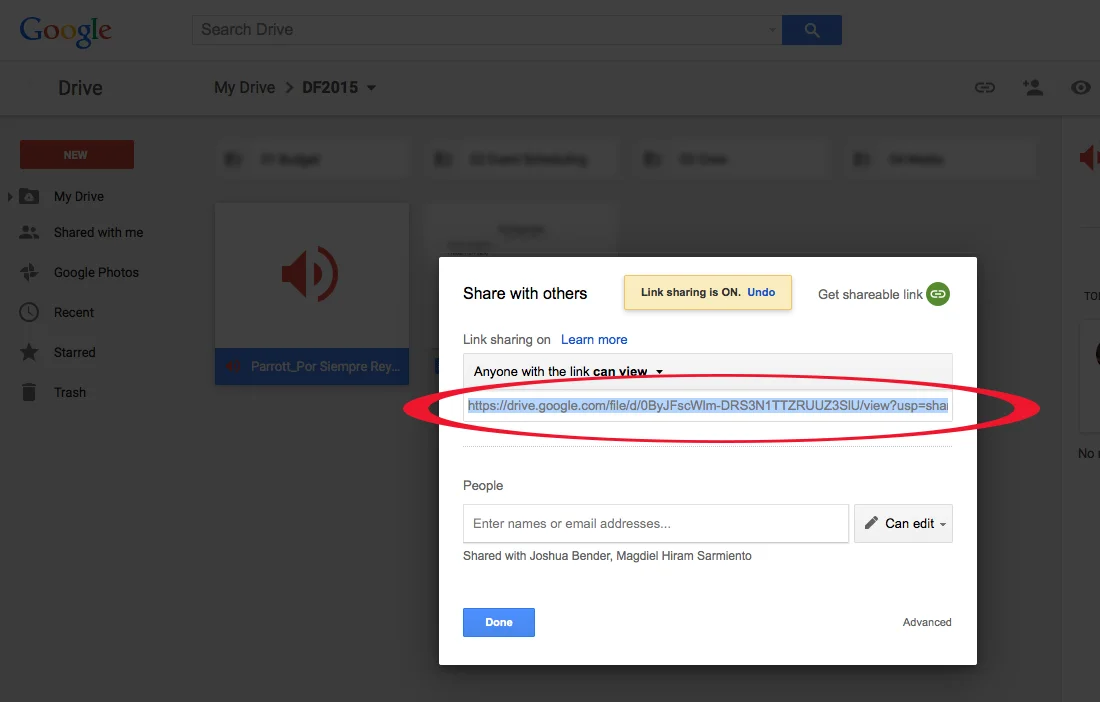Click the get link chain icon in toolbar

coord(985,88)
